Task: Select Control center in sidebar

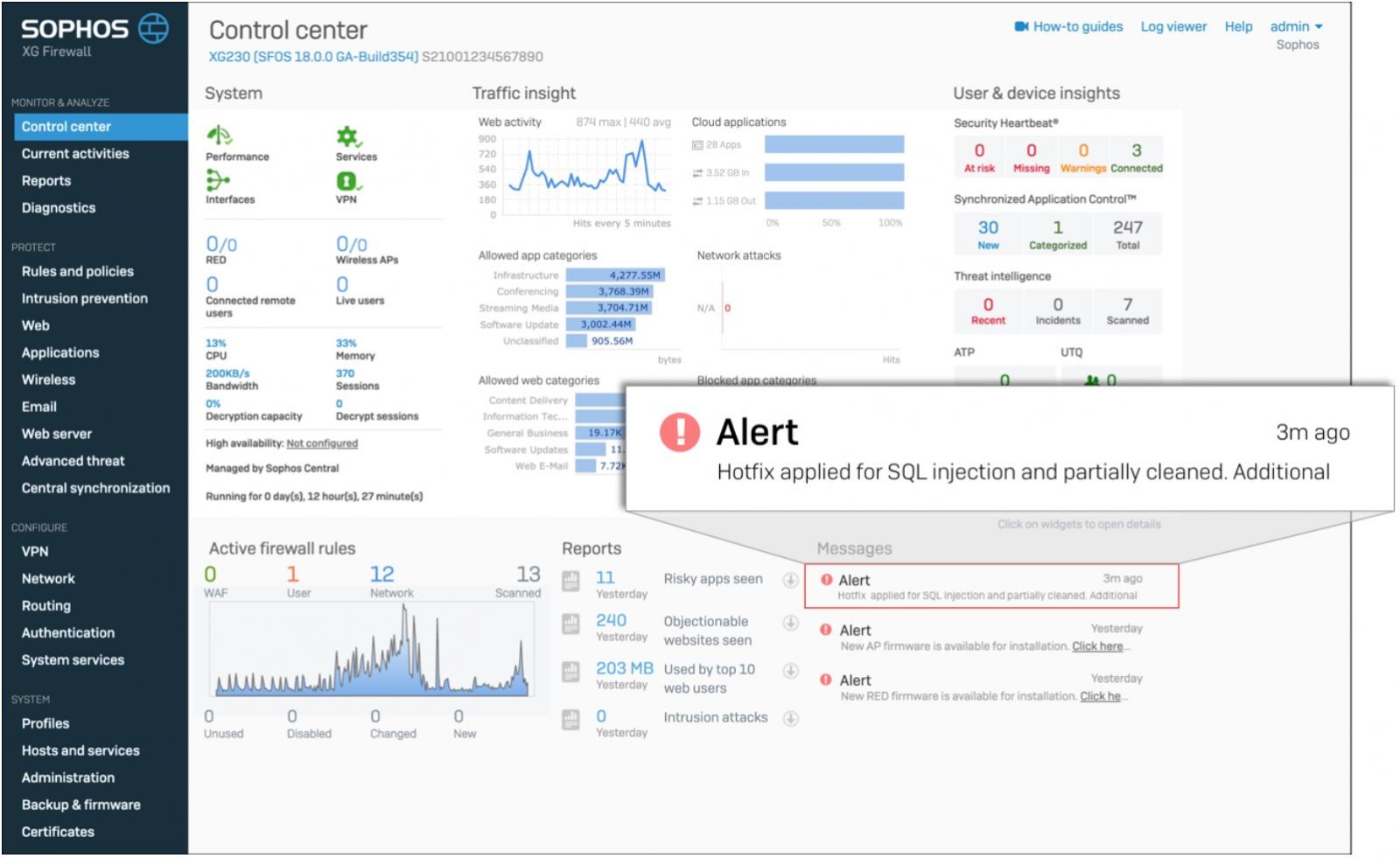Action: (x=101, y=127)
